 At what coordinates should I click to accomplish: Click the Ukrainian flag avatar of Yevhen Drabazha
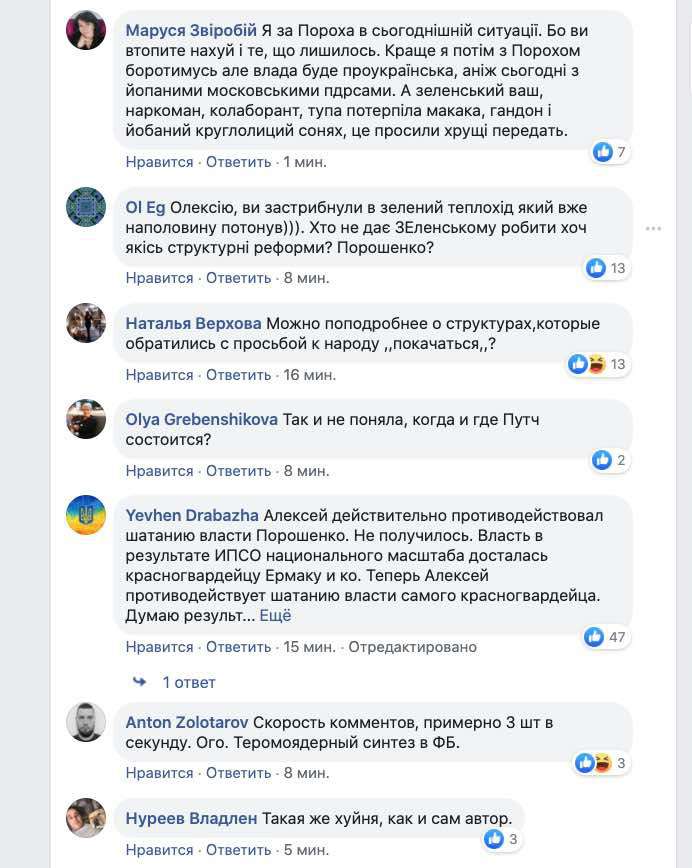tap(86, 518)
